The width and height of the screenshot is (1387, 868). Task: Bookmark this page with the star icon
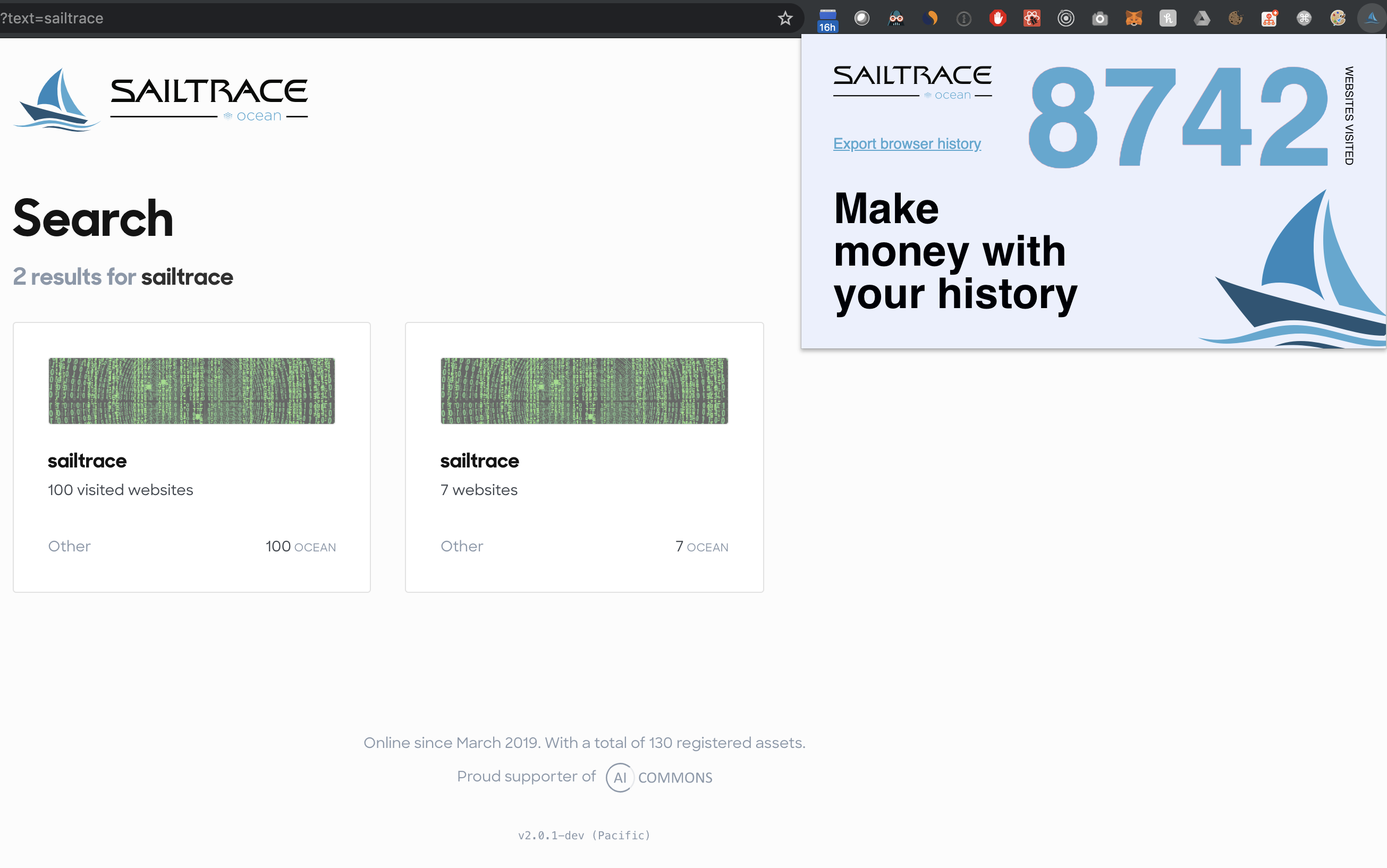click(785, 19)
